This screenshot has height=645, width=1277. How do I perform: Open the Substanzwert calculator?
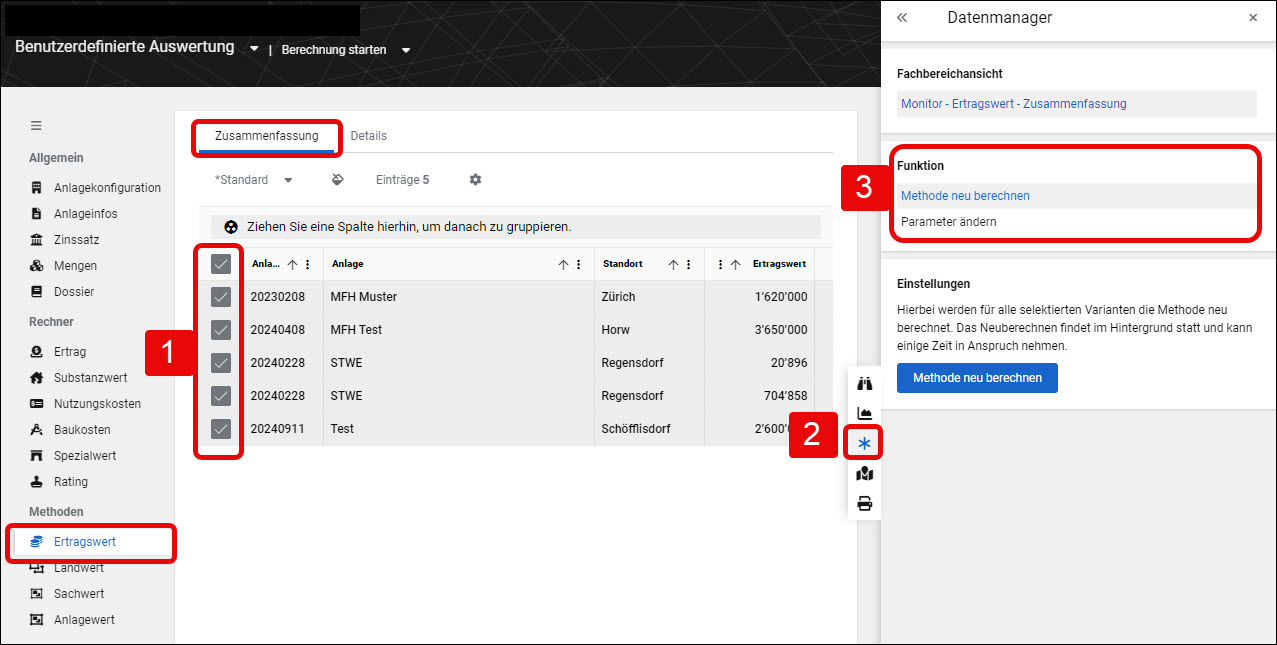point(78,378)
